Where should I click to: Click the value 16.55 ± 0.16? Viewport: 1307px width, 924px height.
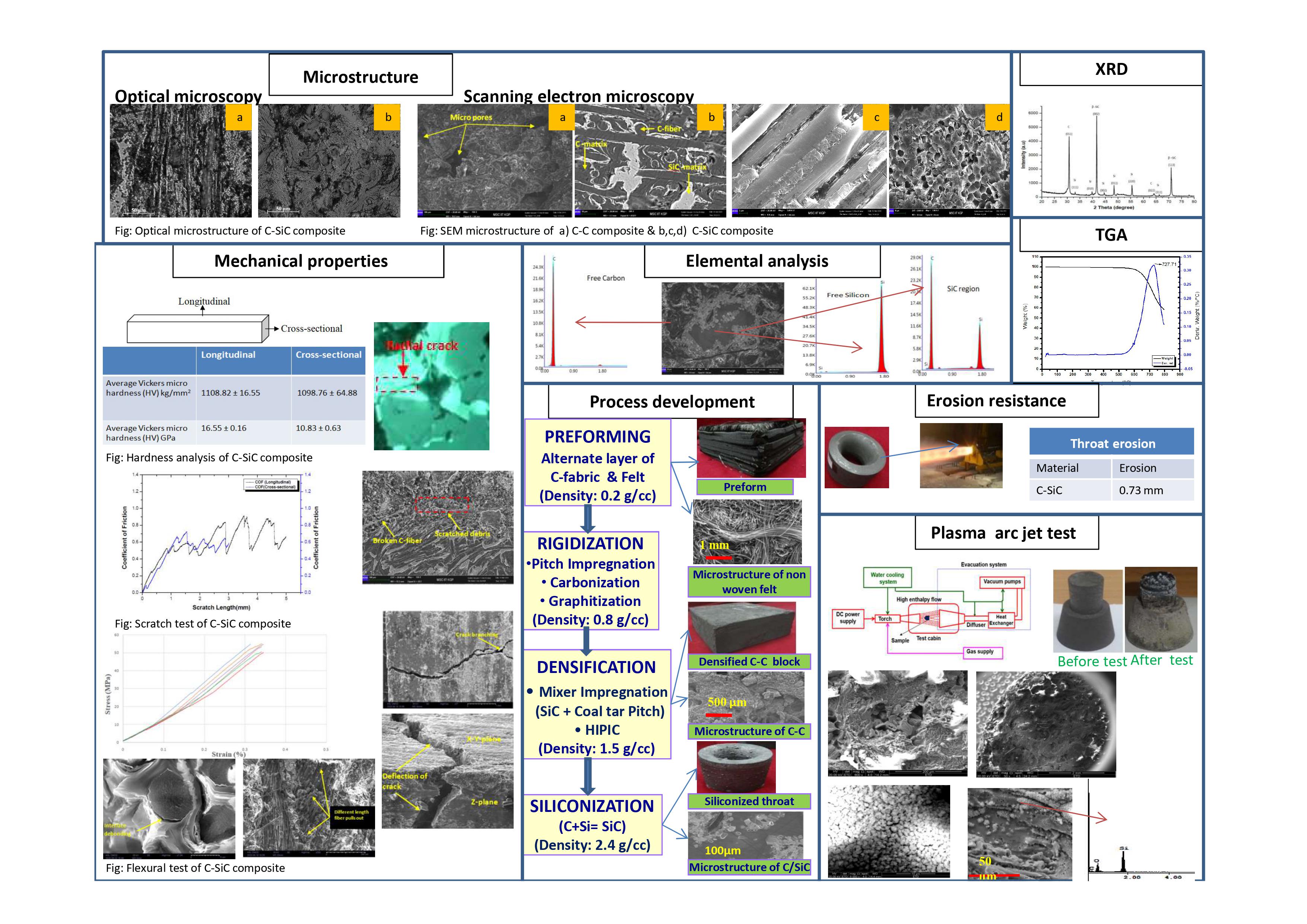[224, 428]
